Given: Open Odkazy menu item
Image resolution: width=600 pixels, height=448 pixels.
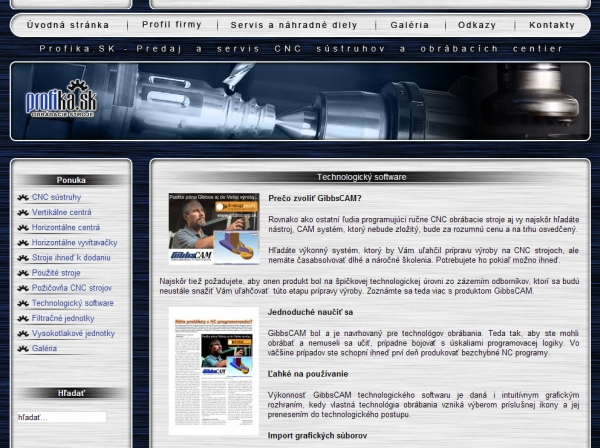Looking at the screenshot, I should (477, 25).
